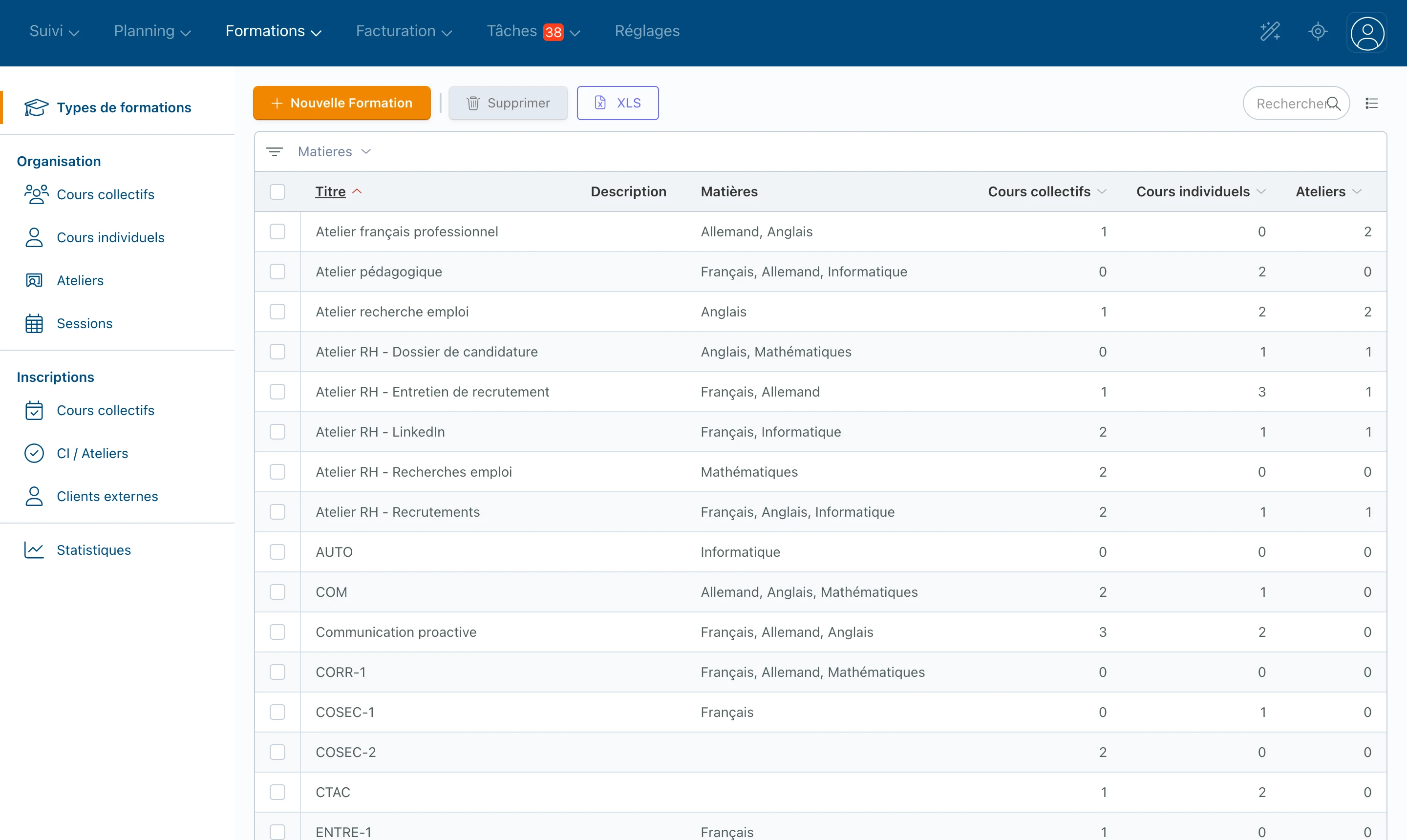Click the search magnifier icon
This screenshot has height=840, width=1407.
1334,104
